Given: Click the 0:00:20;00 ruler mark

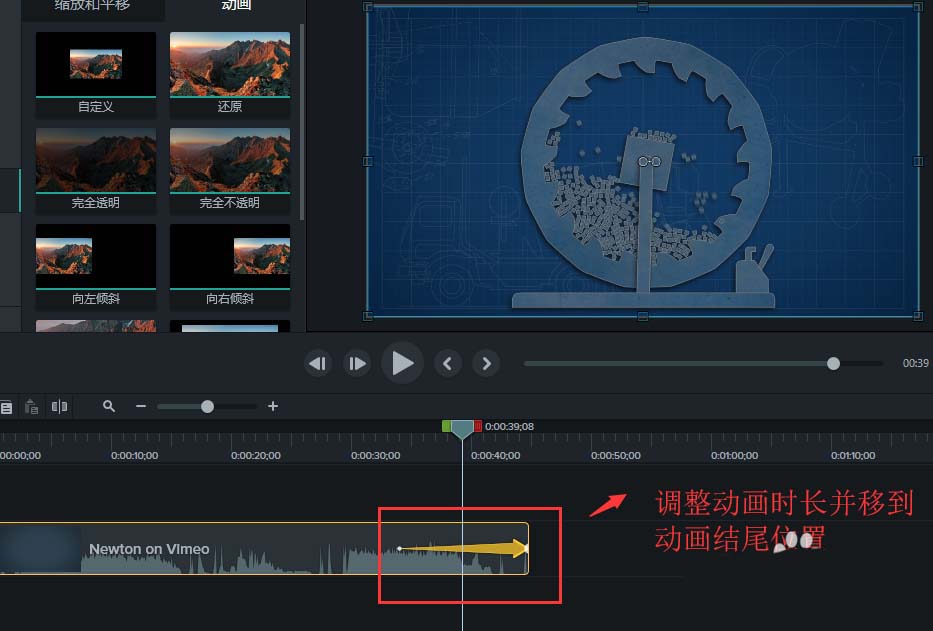Looking at the screenshot, I should point(255,455).
